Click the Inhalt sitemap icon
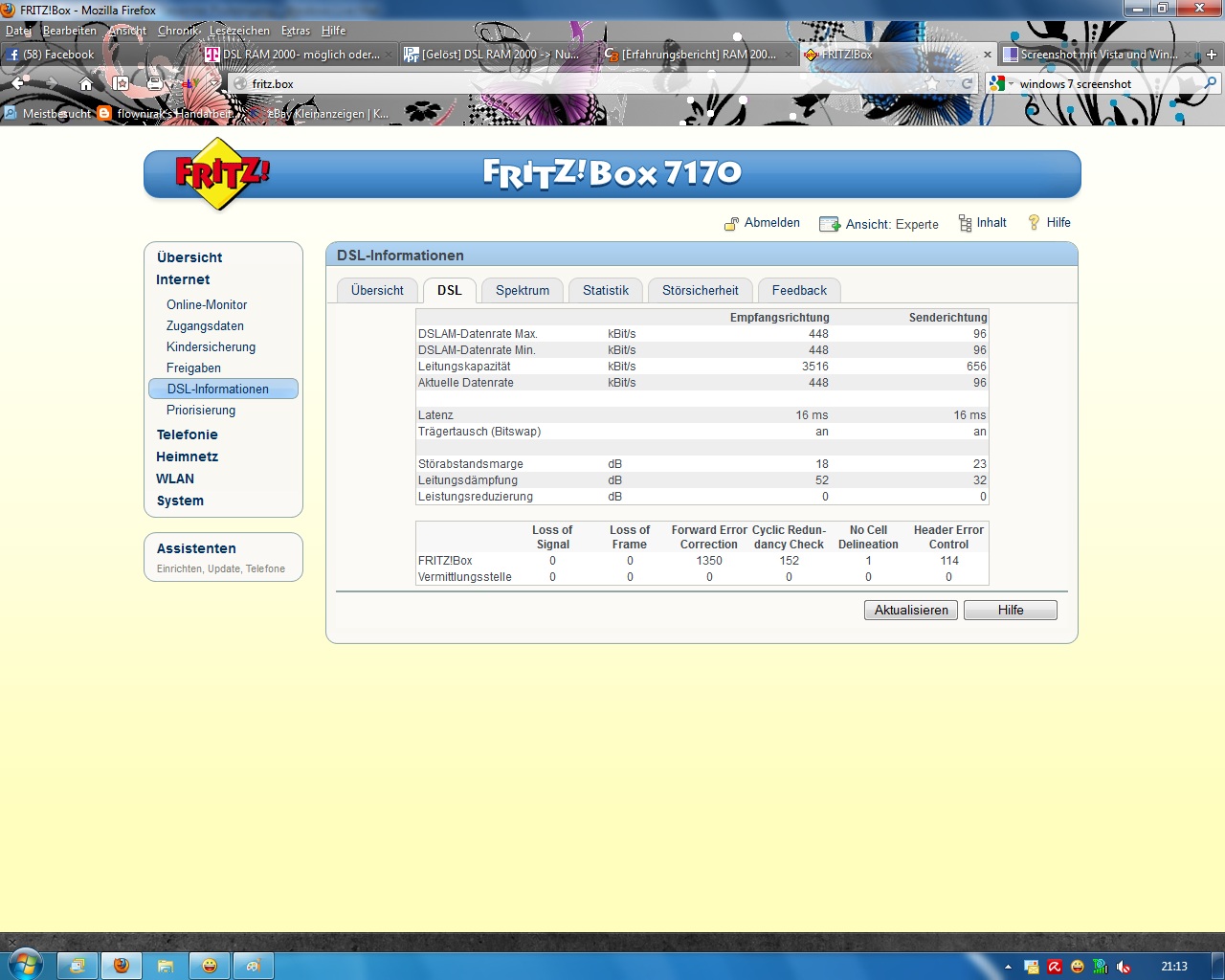Screen dimensions: 1225x980 click(965, 223)
